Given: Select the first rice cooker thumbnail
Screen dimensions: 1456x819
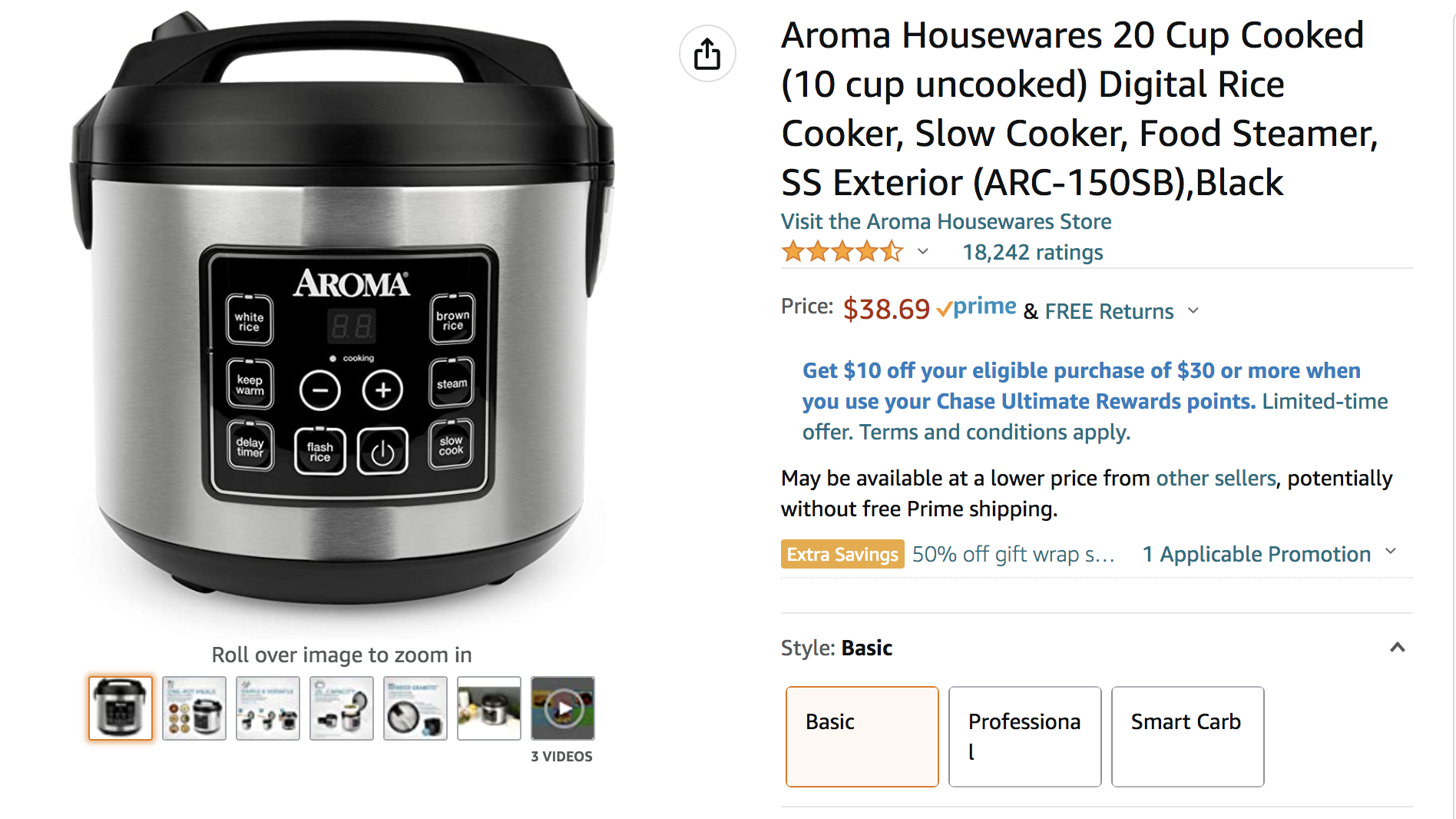Looking at the screenshot, I should (x=121, y=708).
